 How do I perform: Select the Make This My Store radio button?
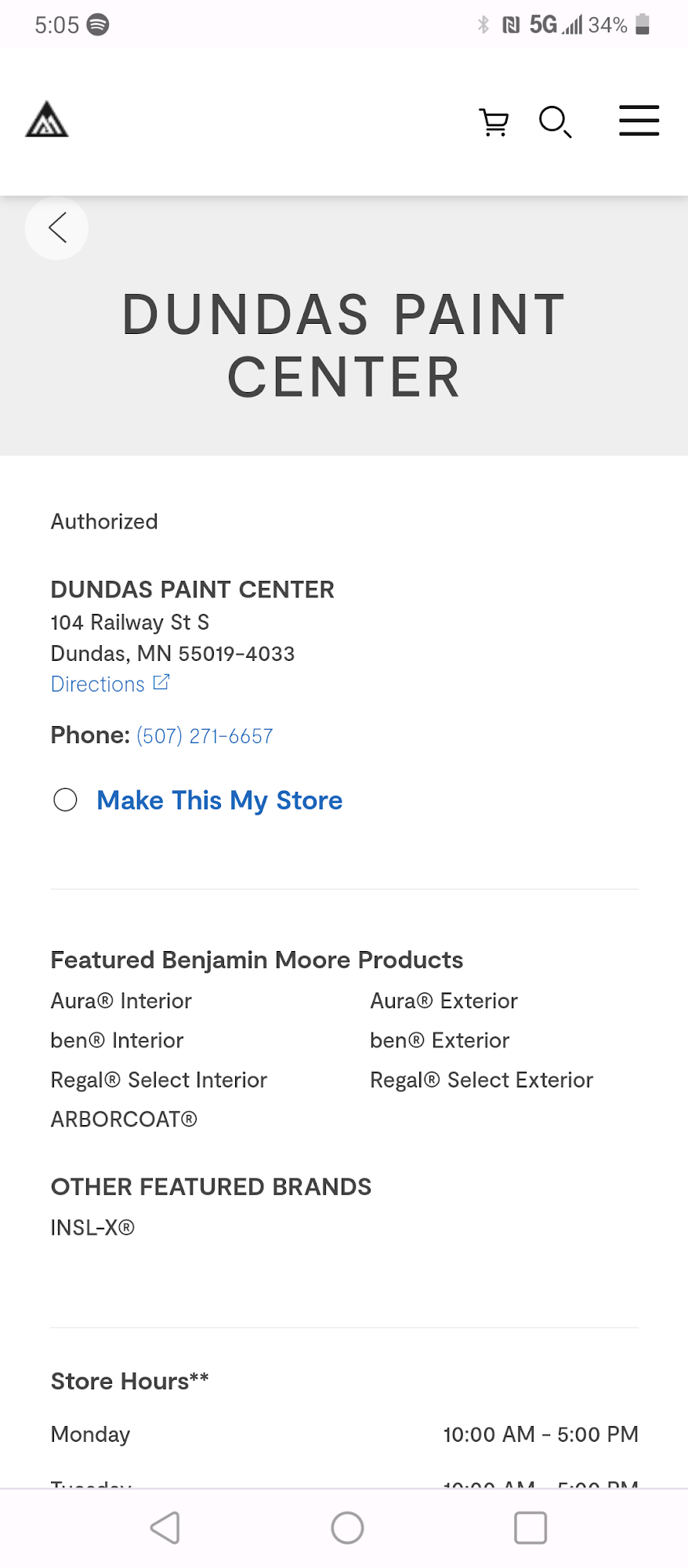pyautogui.click(x=65, y=800)
